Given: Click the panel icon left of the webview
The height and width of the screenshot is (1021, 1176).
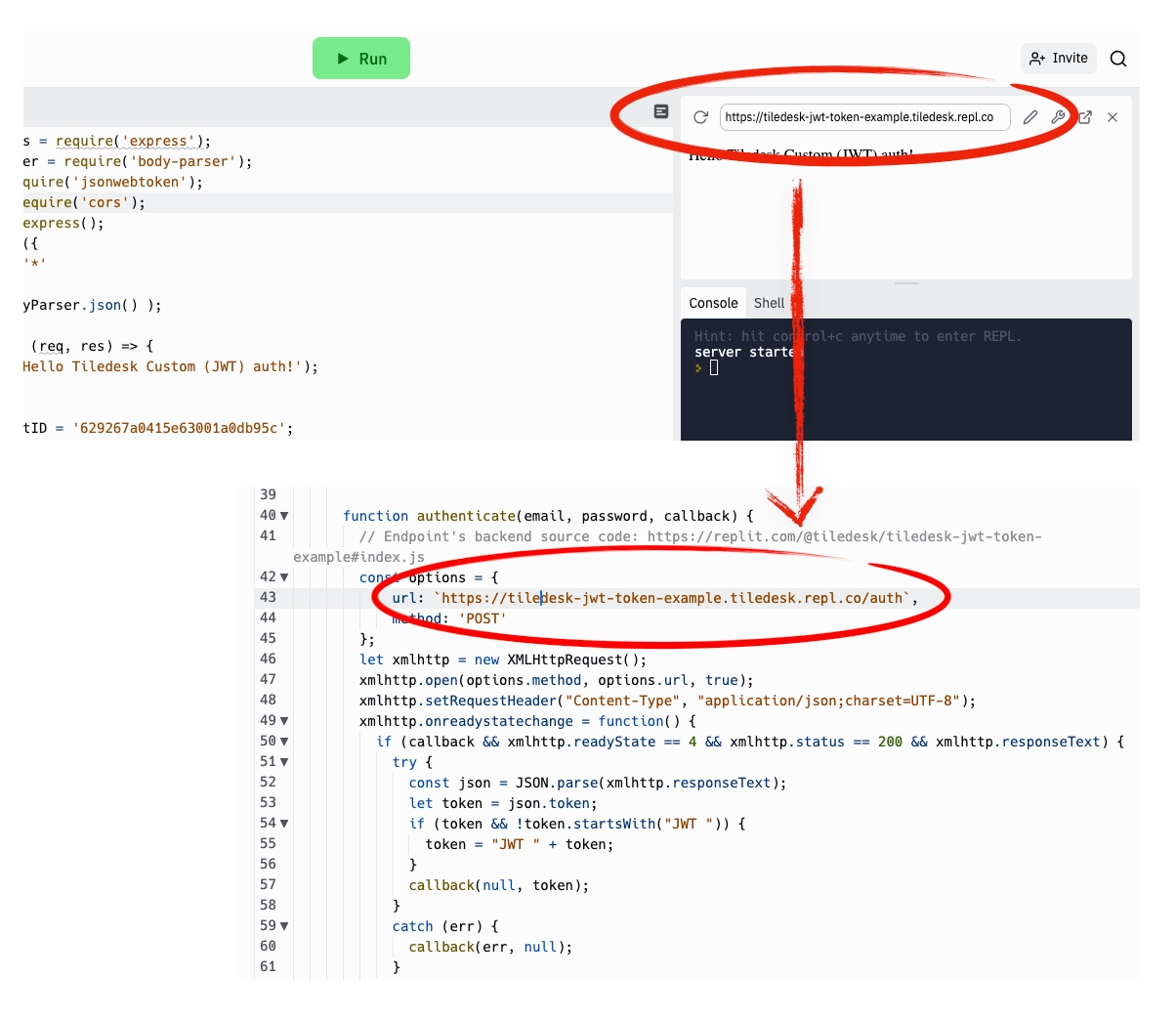Looking at the screenshot, I should click(661, 111).
